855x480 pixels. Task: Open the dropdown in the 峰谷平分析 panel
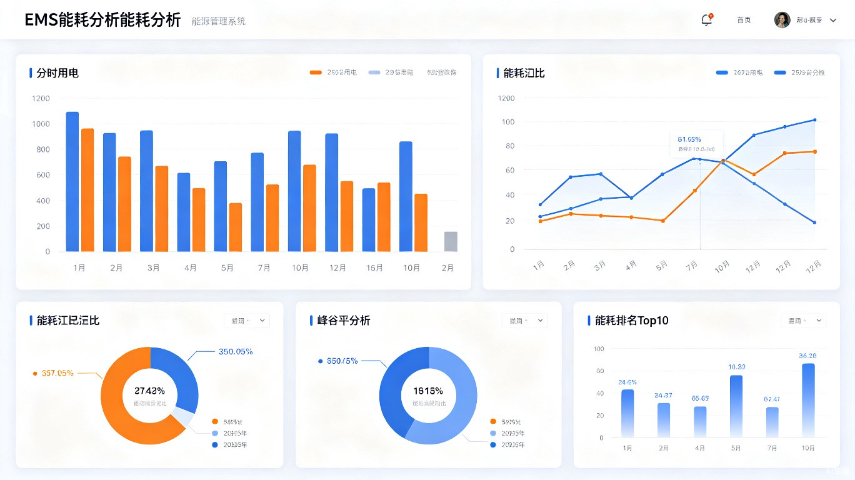(x=526, y=321)
